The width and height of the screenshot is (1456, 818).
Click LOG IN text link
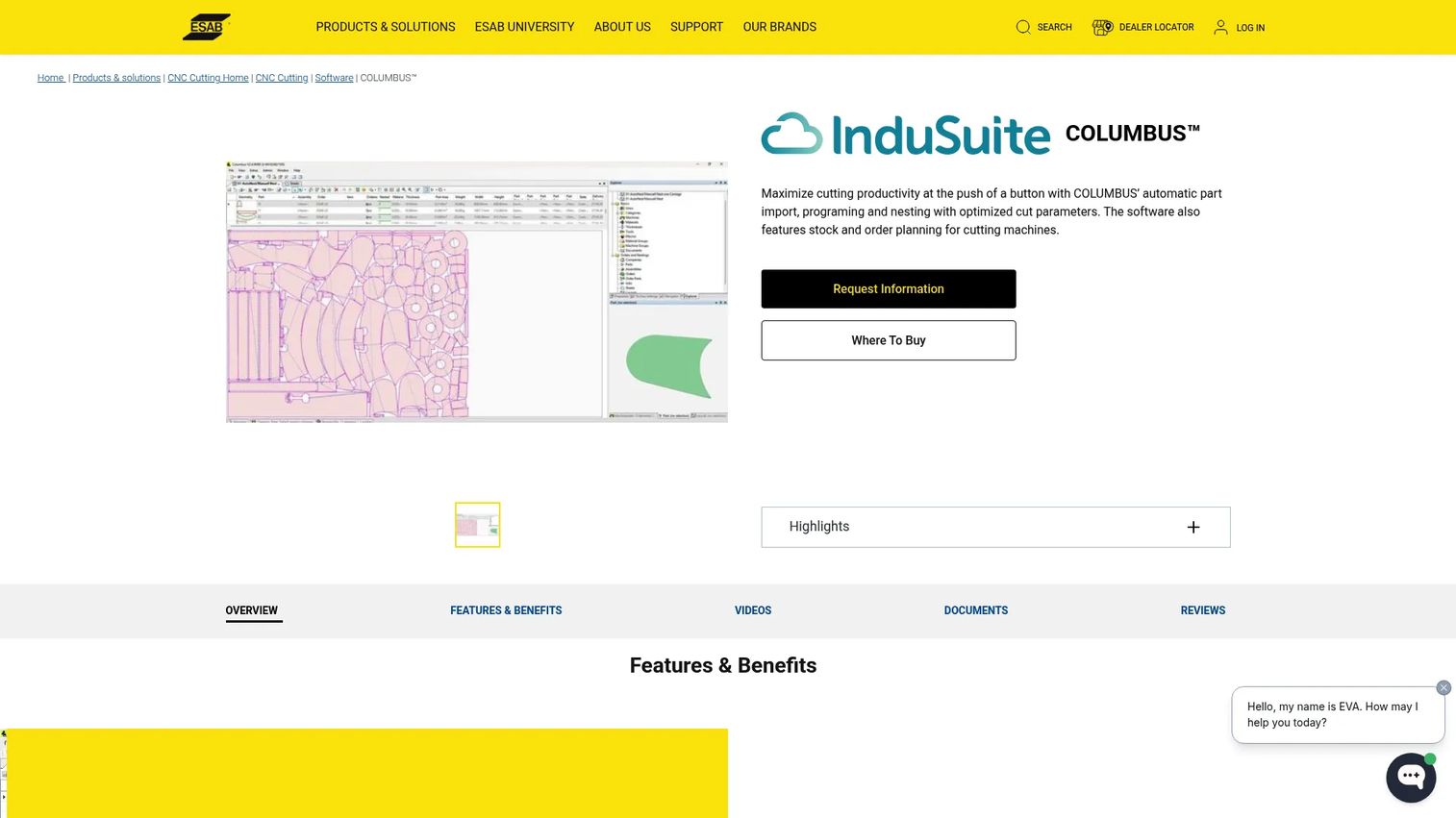(1250, 28)
